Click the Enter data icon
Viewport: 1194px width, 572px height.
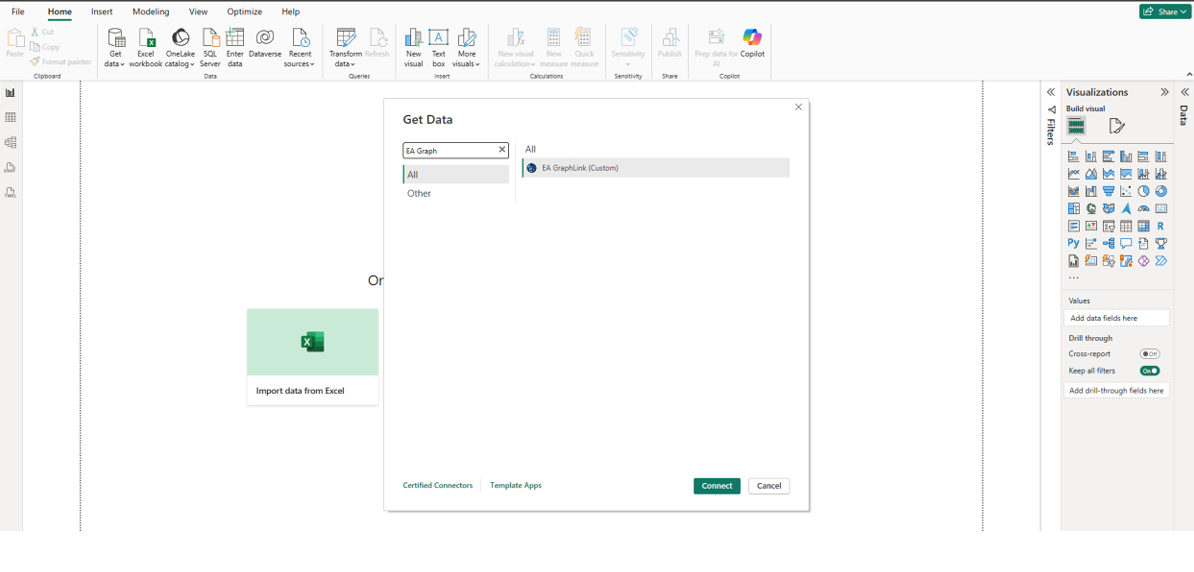point(235,38)
